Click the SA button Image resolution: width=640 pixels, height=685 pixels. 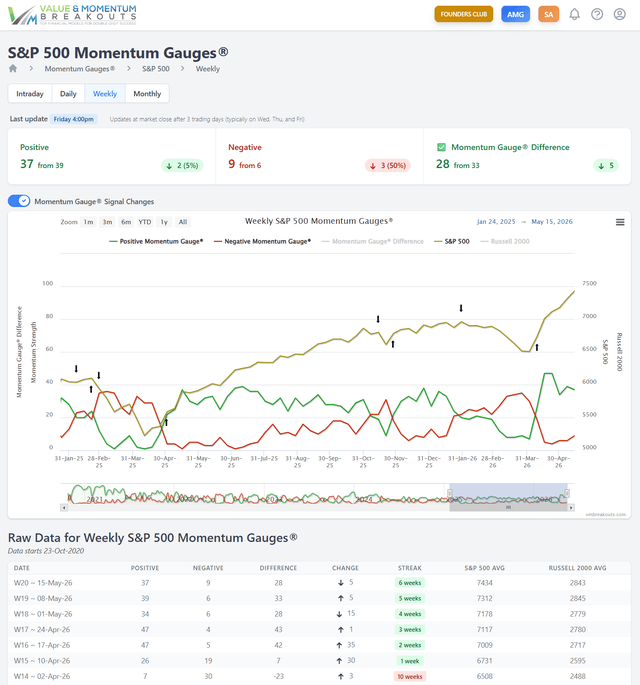549,14
